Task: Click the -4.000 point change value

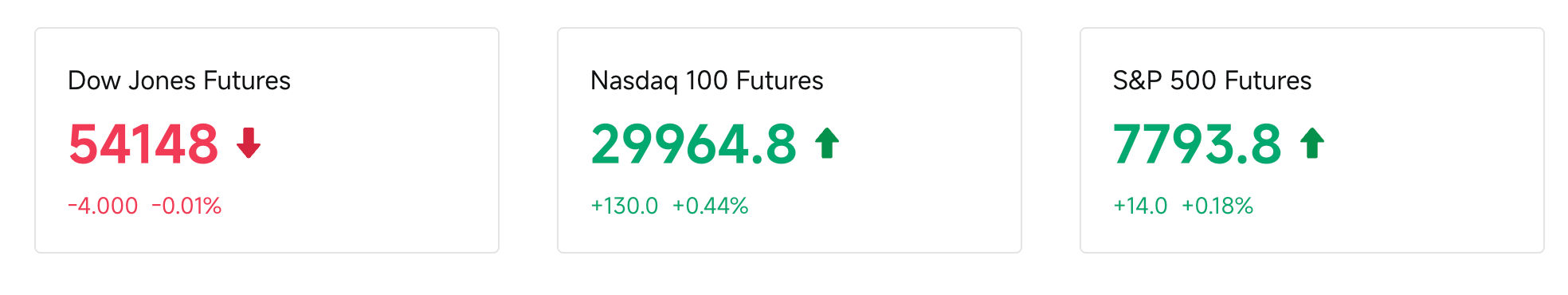Action: pyautogui.click(x=103, y=206)
